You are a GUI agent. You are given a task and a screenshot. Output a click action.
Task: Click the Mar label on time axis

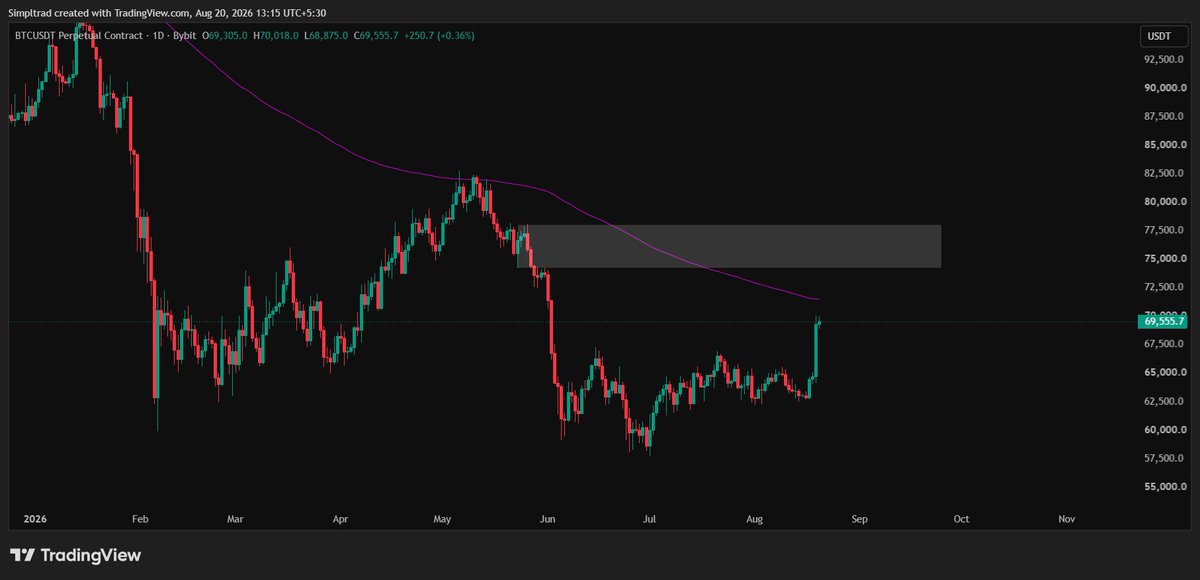tap(235, 519)
